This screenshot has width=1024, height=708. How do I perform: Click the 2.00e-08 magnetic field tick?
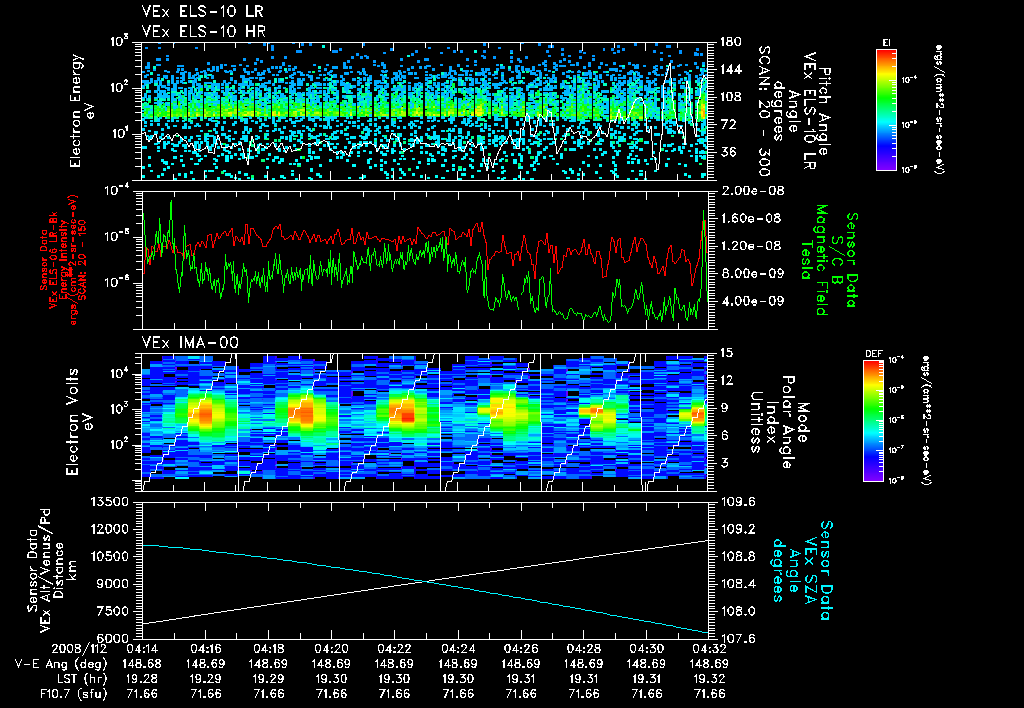(x=753, y=191)
